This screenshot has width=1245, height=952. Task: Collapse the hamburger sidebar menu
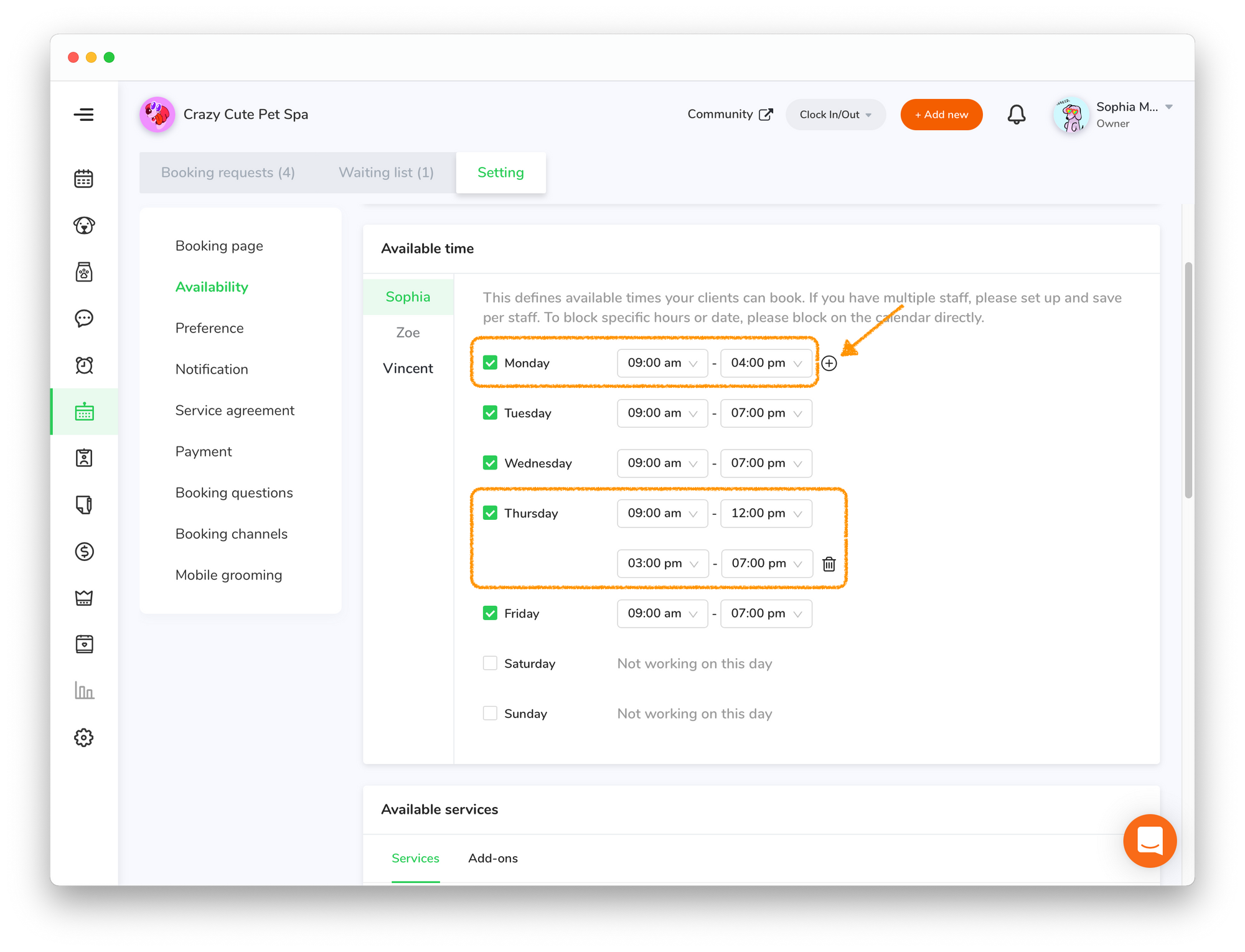coord(83,115)
